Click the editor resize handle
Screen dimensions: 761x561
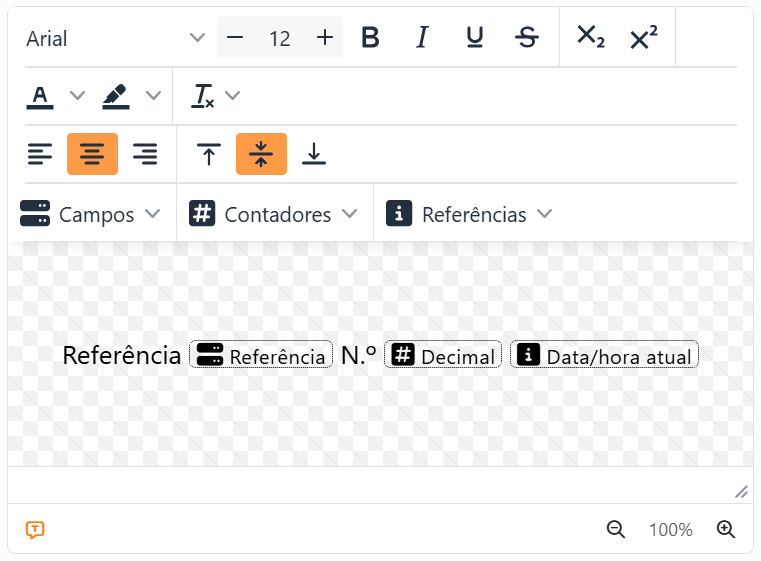[741, 492]
